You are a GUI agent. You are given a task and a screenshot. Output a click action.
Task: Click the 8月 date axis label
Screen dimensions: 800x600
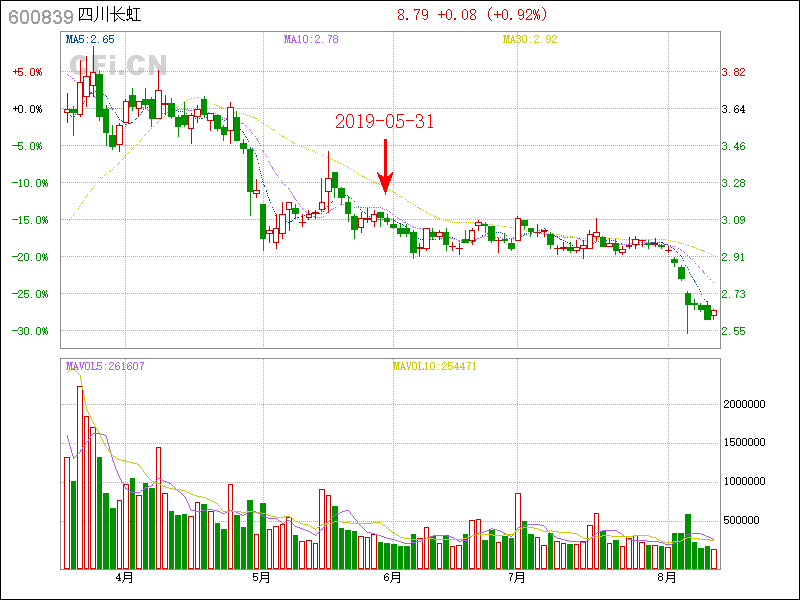click(667, 578)
